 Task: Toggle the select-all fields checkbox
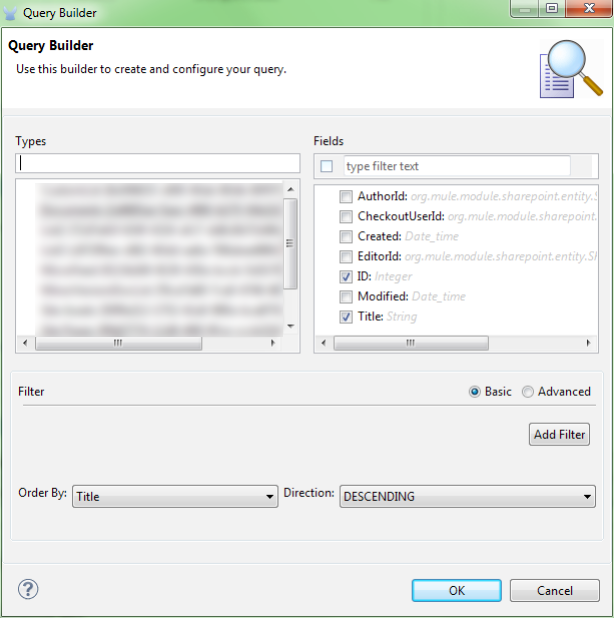[x=326, y=166]
